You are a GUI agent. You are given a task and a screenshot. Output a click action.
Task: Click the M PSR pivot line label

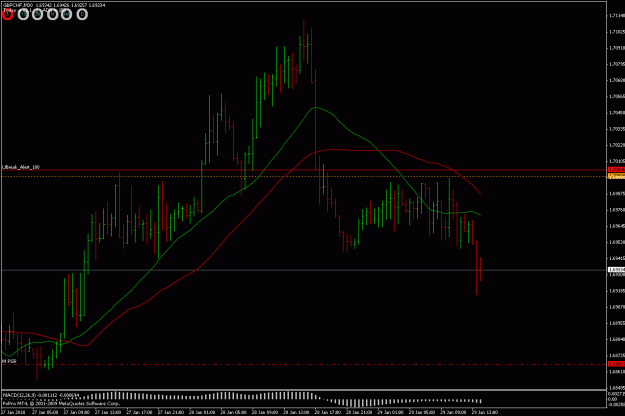[9, 361]
